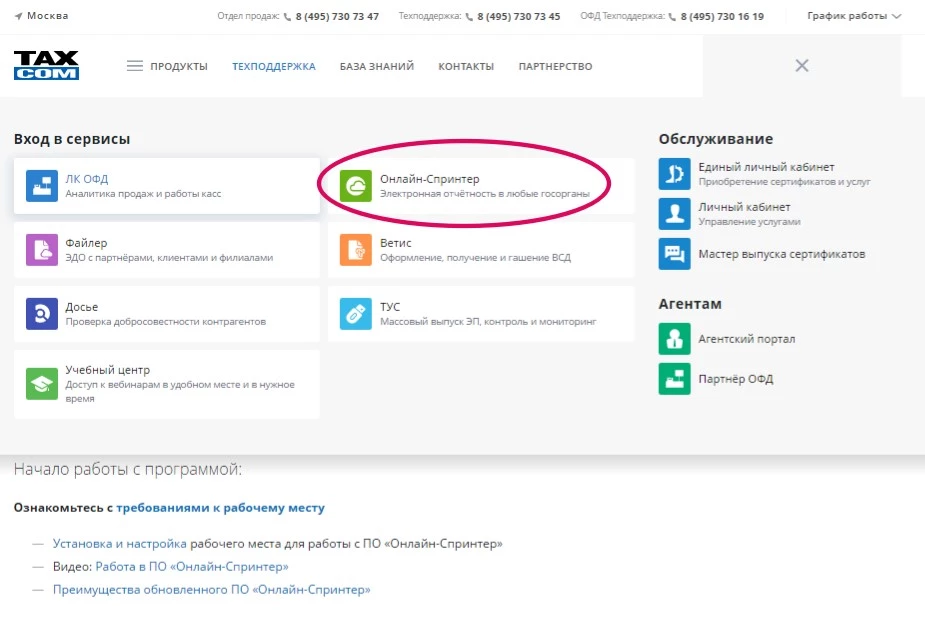The image size is (925, 620).
Task: Click the orange Ветис icon
Action: [x=356, y=250]
